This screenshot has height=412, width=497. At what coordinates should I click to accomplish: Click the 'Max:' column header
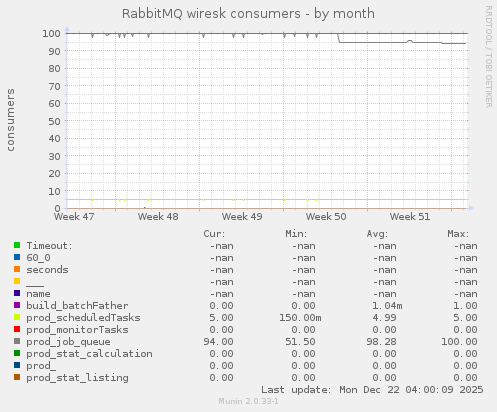tap(458, 234)
